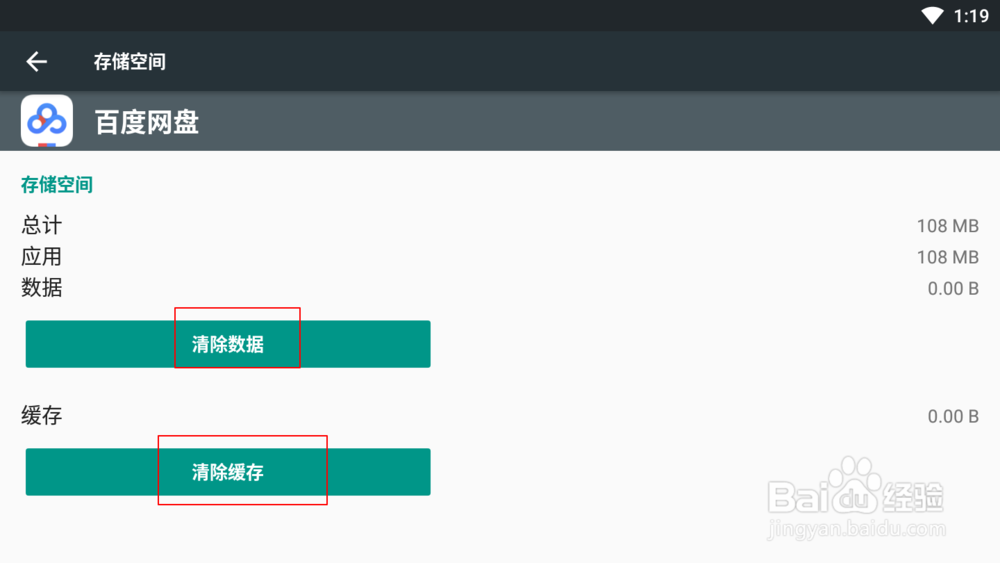This screenshot has height=563, width=1000.
Task: Click the 清除数据 button
Action: coord(228,344)
